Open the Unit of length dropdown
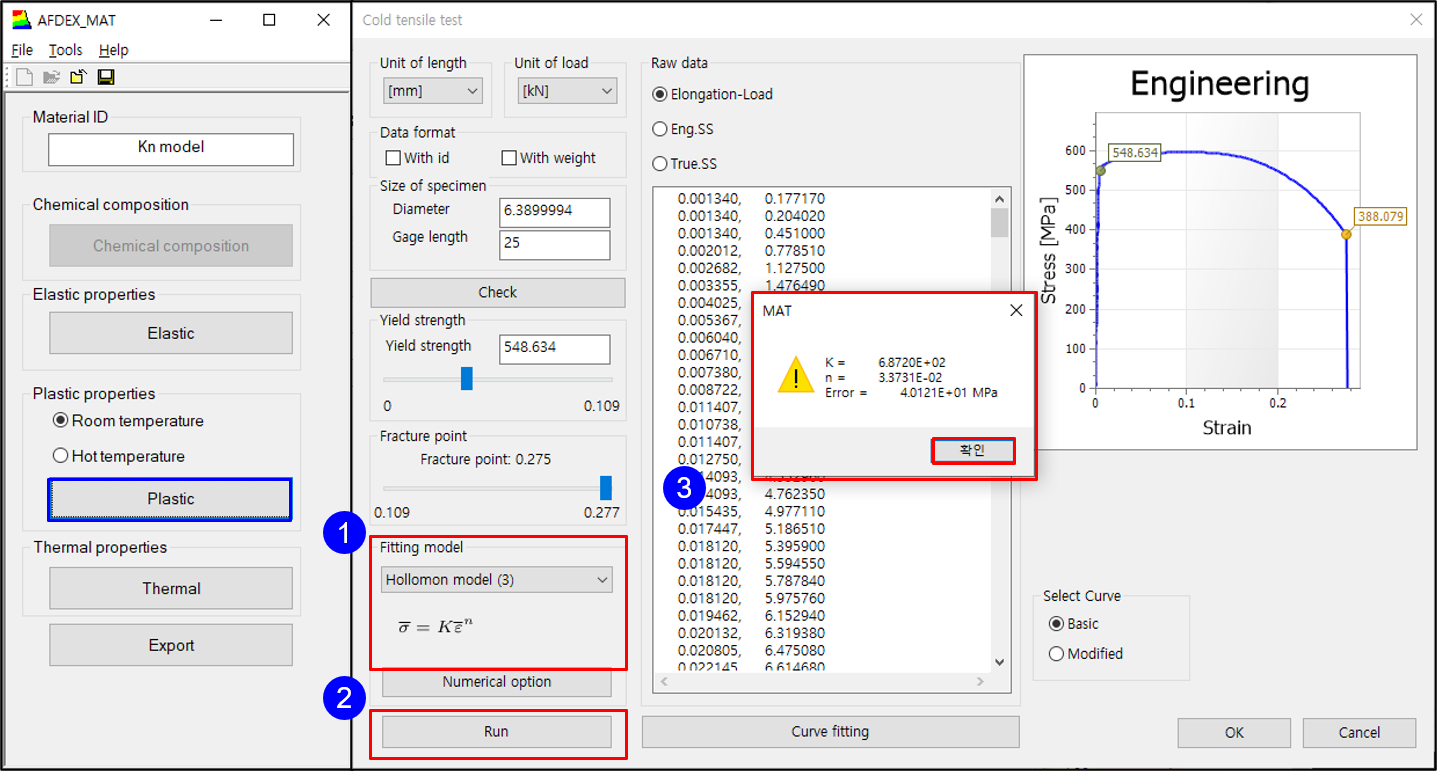 (432, 91)
